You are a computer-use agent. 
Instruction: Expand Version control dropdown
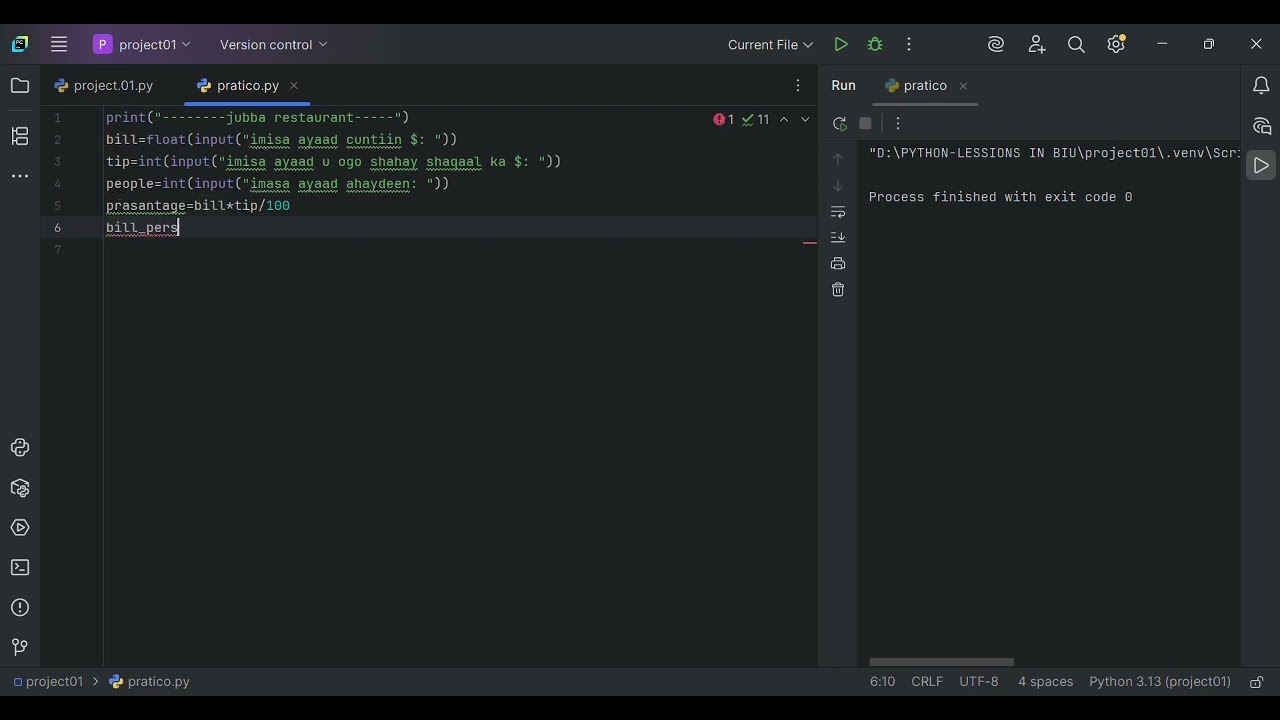coord(273,44)
